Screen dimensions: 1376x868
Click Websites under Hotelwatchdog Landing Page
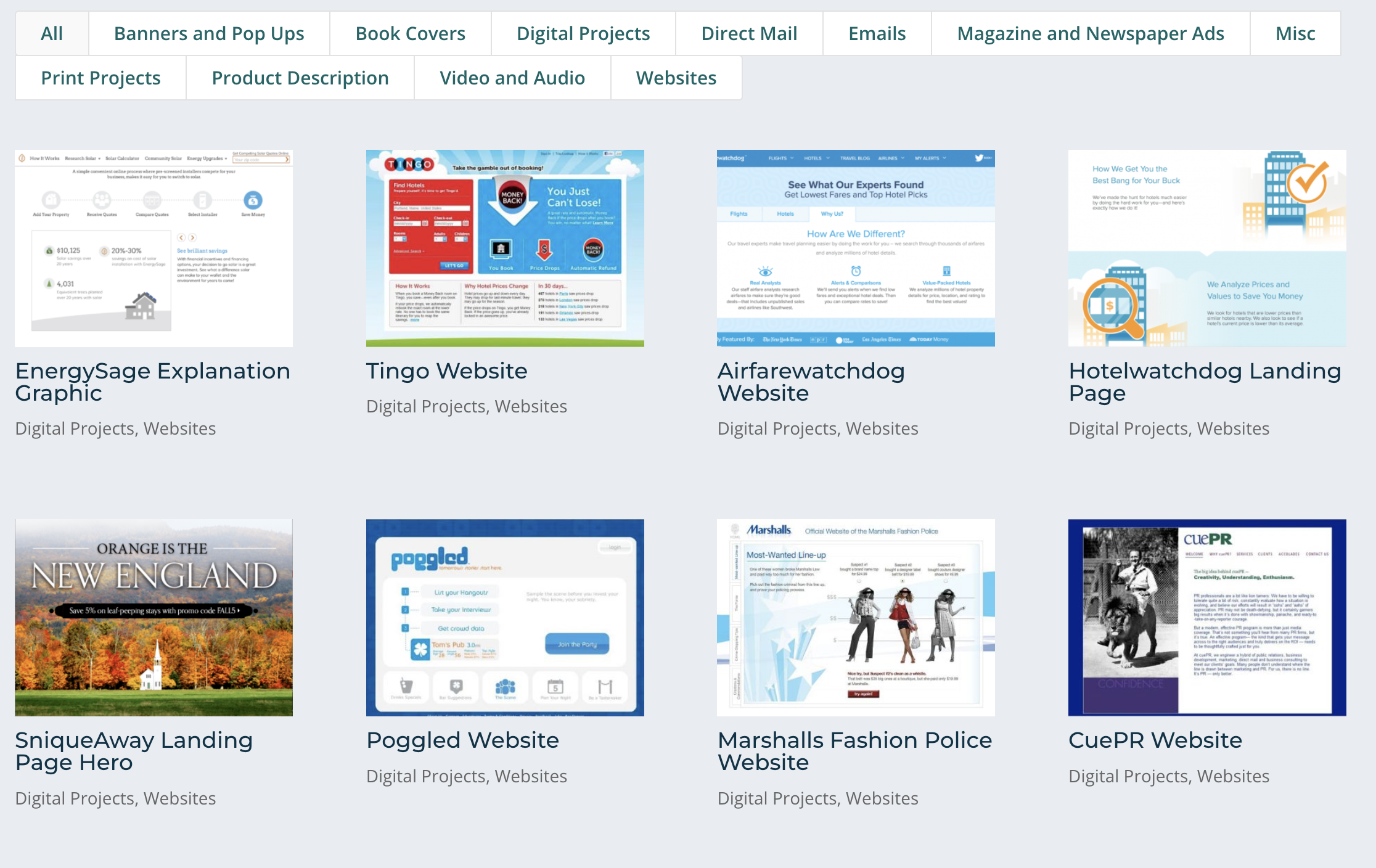[x=1234, y=429]
